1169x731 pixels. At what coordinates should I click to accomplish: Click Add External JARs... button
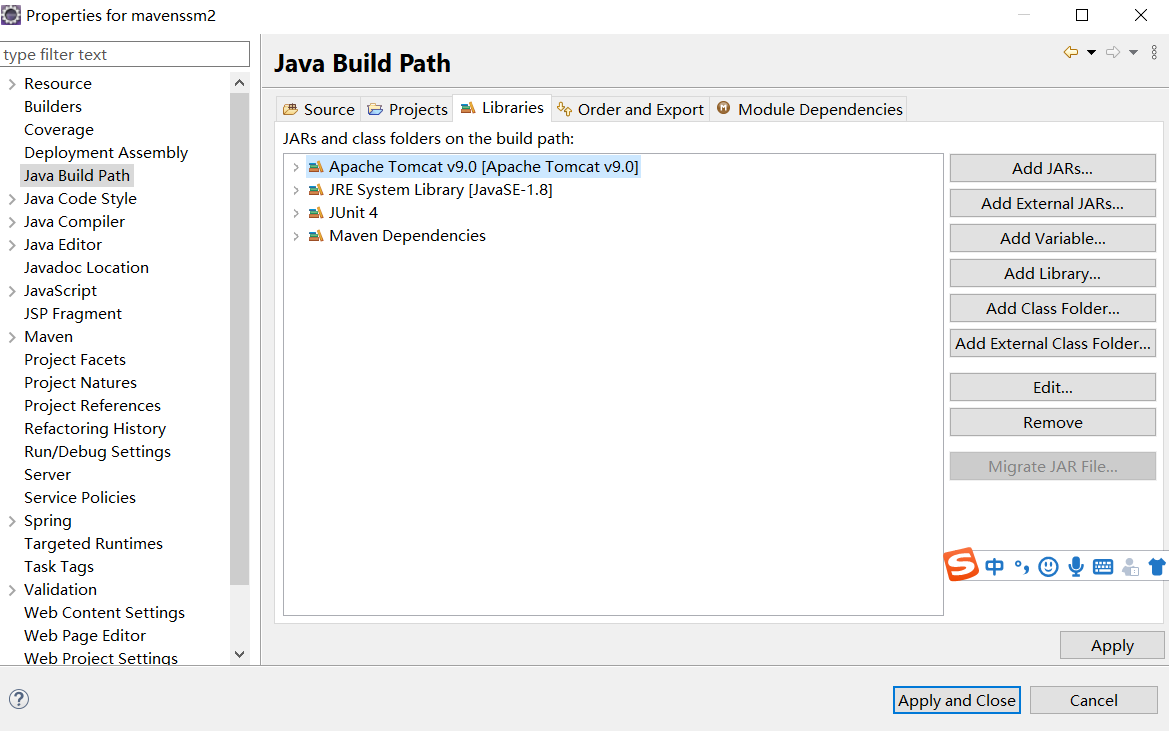click(x=1053, y=203)
